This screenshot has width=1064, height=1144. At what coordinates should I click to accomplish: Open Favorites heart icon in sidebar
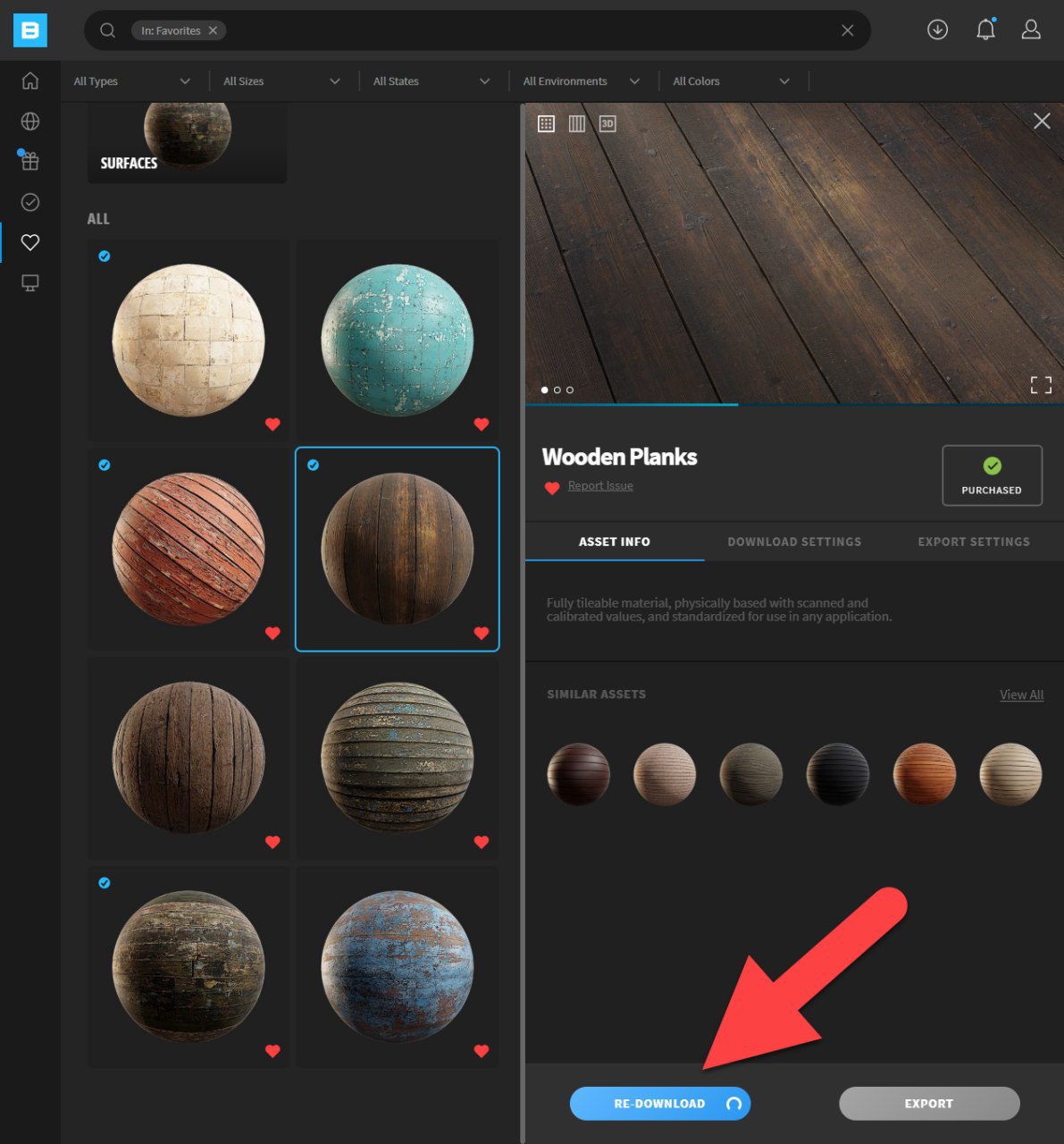[30, 242]
